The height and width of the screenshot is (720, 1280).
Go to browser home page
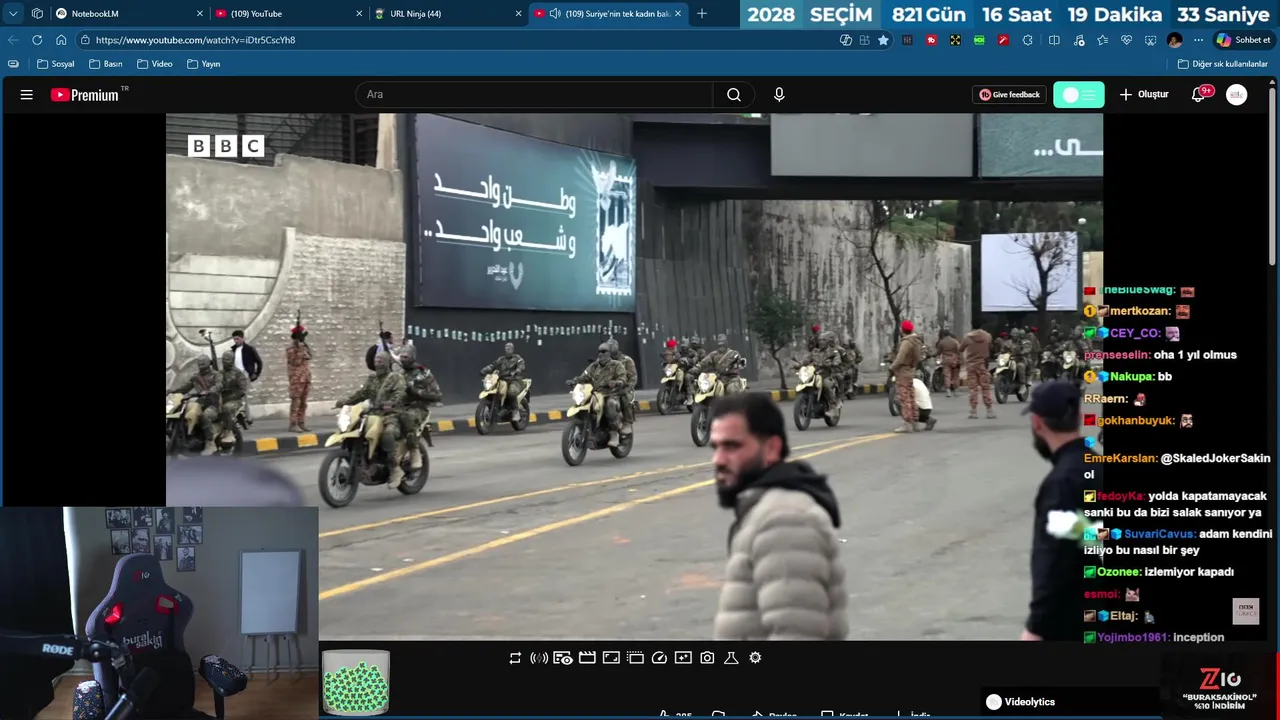point(61,40)
